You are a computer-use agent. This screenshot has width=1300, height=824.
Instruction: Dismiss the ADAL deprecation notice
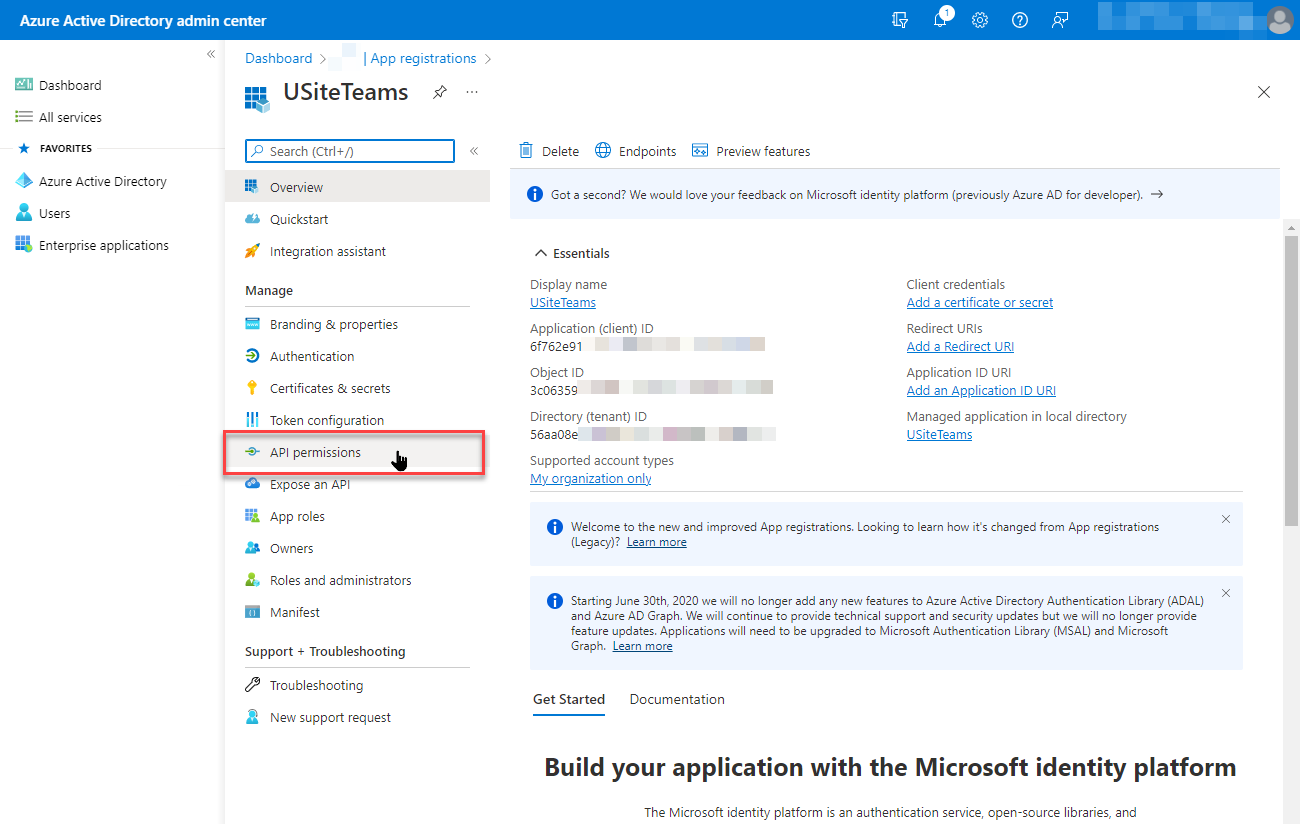coord(1226,593)
